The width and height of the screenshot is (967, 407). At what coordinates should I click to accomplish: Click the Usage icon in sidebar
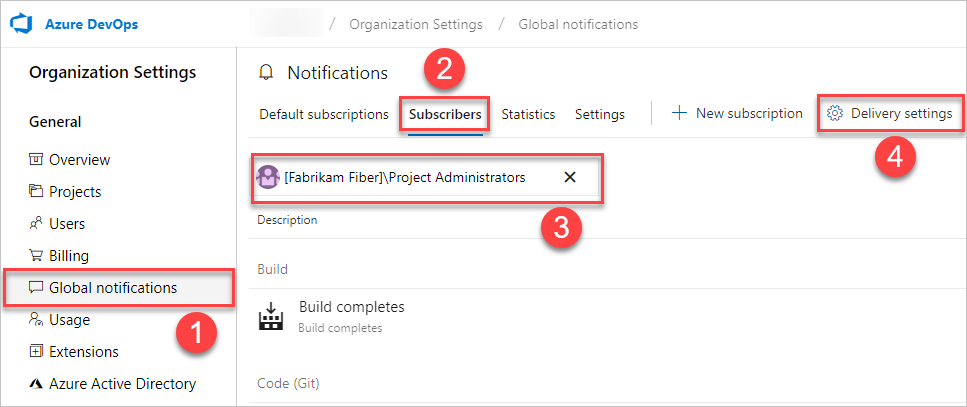(x=36, y=320)
